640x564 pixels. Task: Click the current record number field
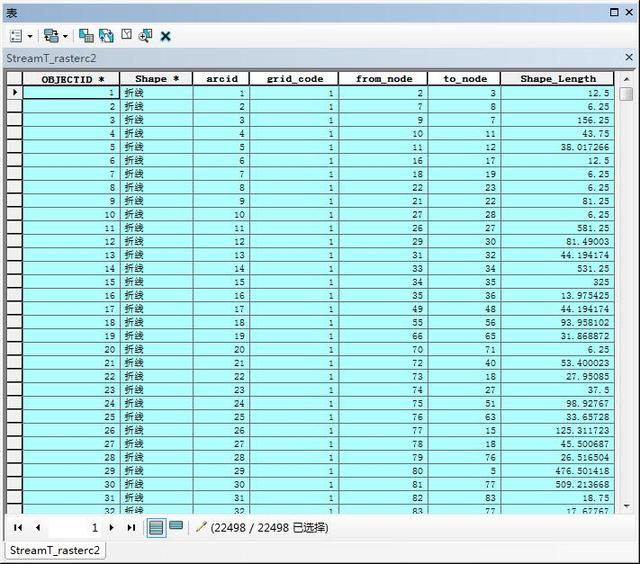coord(74,528)
